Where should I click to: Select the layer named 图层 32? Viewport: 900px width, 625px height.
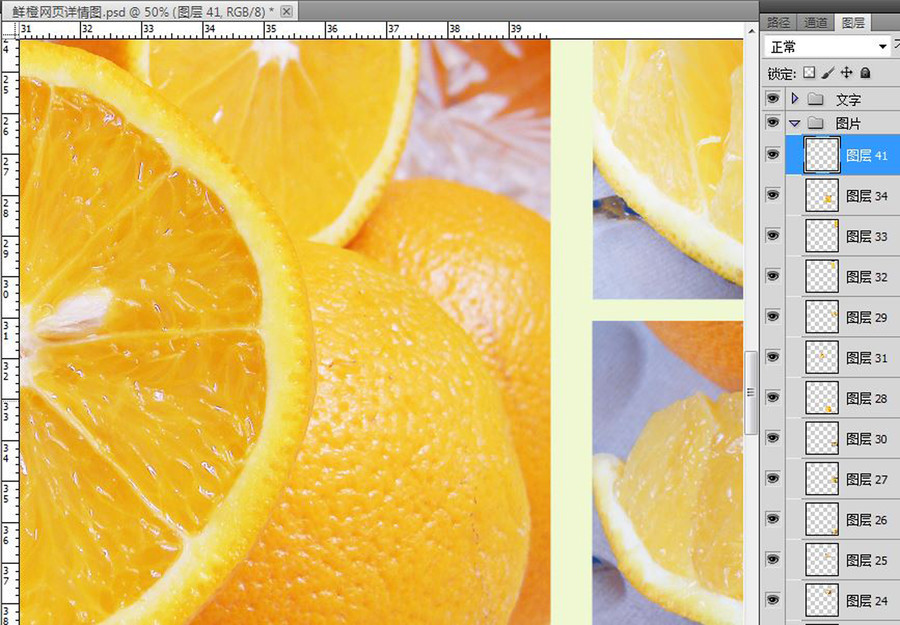pyautogui.click(x=867, y=277)
